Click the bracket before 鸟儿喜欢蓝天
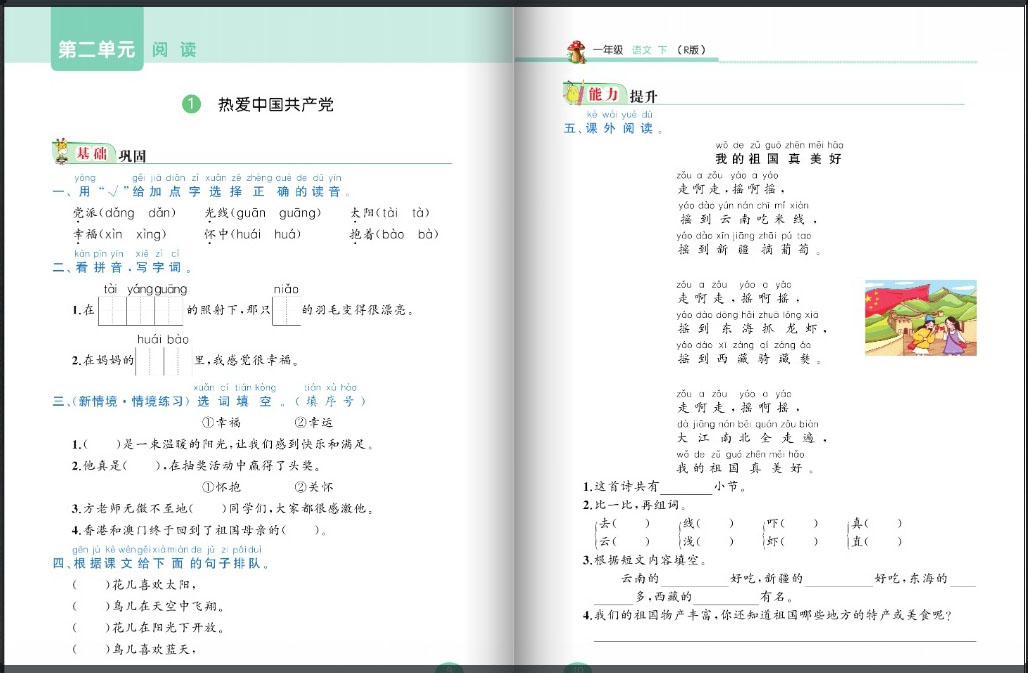 click(x=91, y=649)
